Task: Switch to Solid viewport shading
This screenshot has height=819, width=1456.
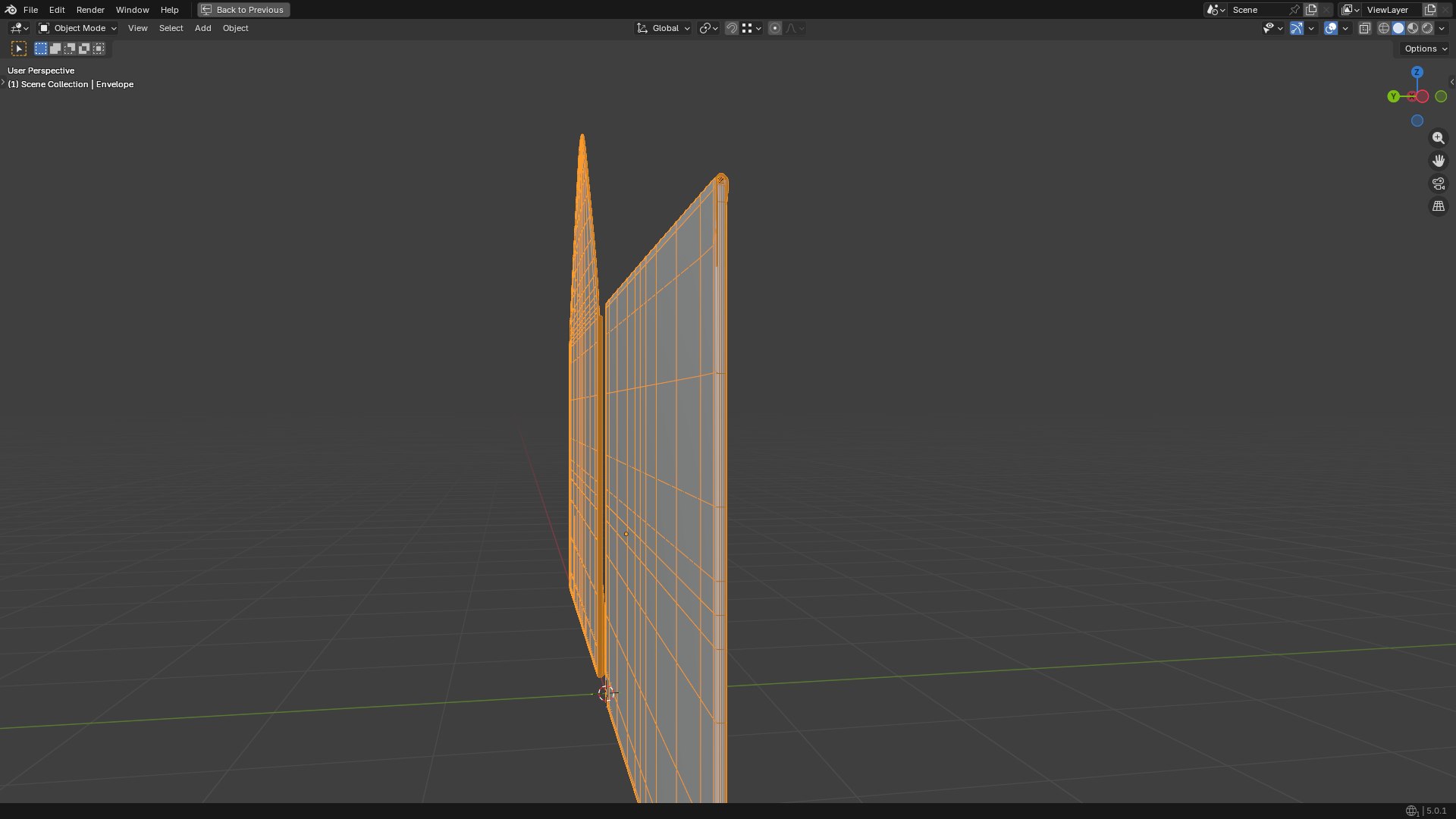Action: 1398,28
